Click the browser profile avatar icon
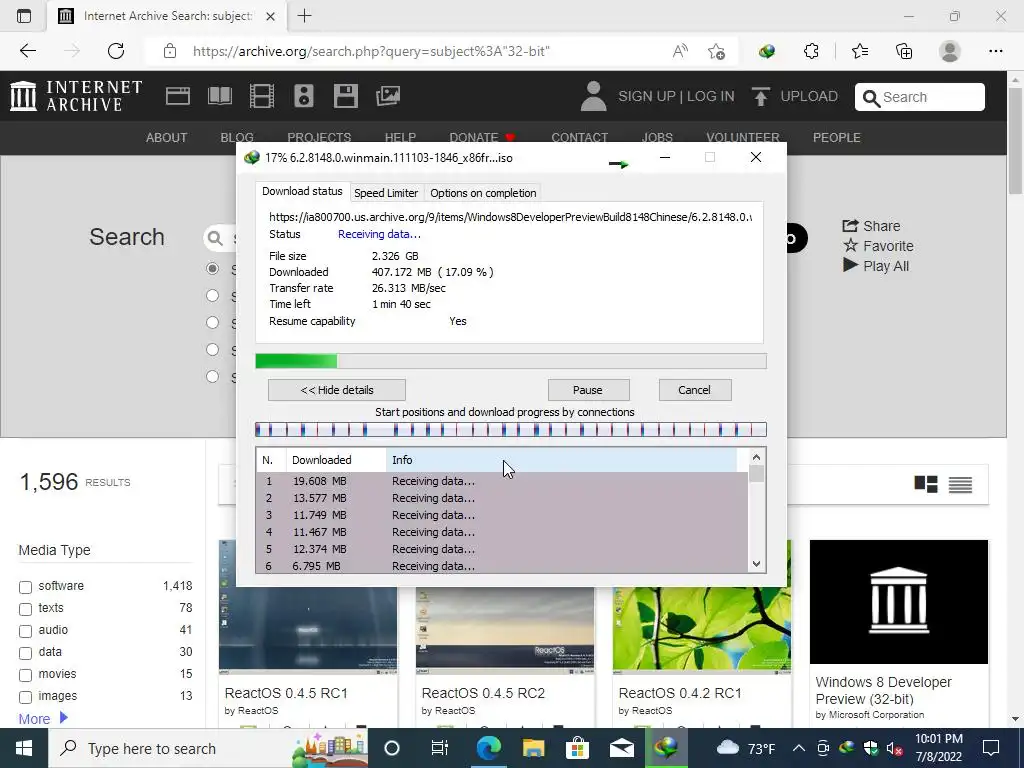The width and height of the screenshot is (1024, 768). (950, 51)
